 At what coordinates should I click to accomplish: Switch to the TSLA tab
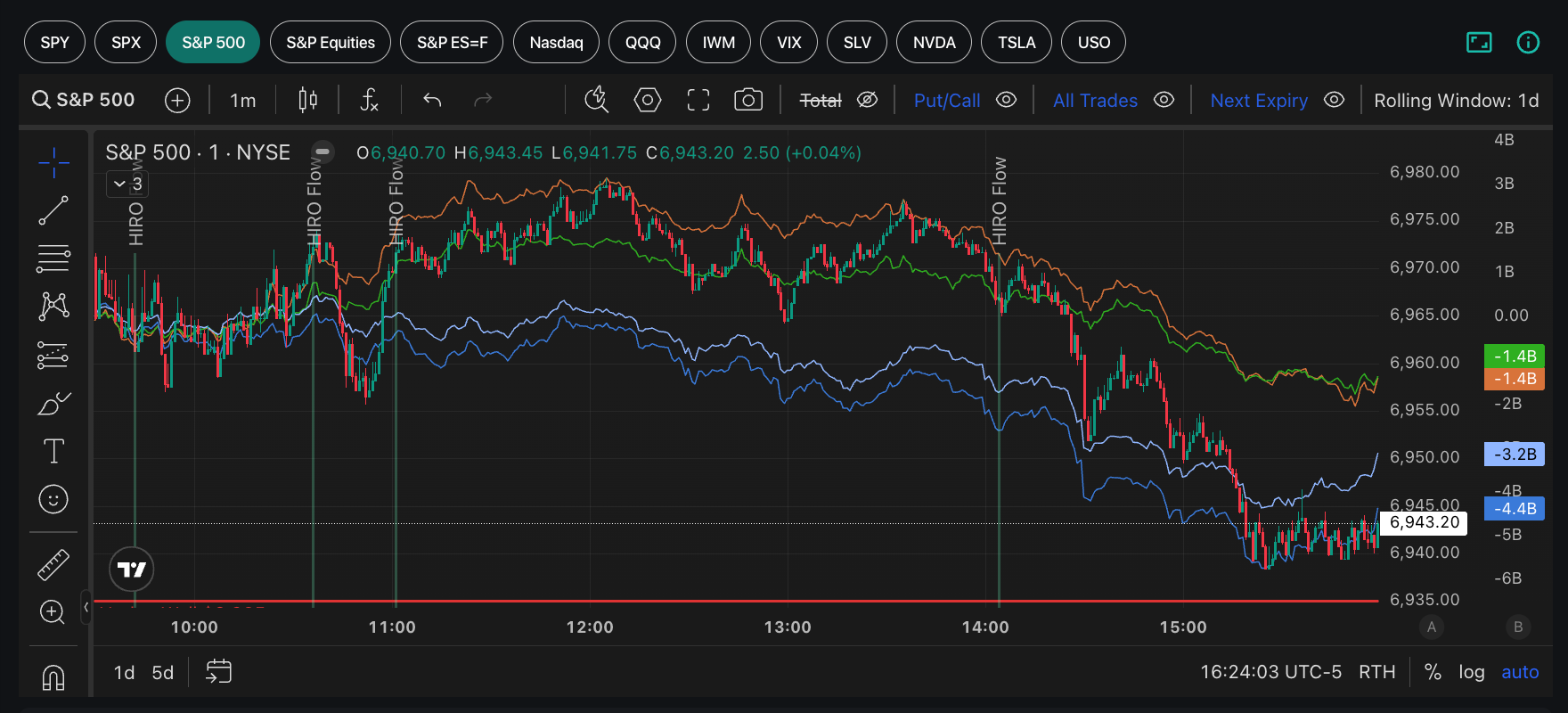[1017, 42]
